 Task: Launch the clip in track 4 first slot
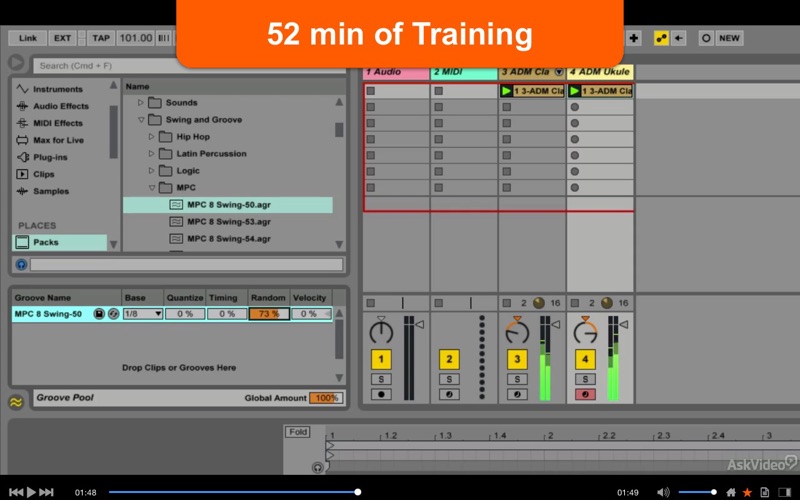(574, 91)
